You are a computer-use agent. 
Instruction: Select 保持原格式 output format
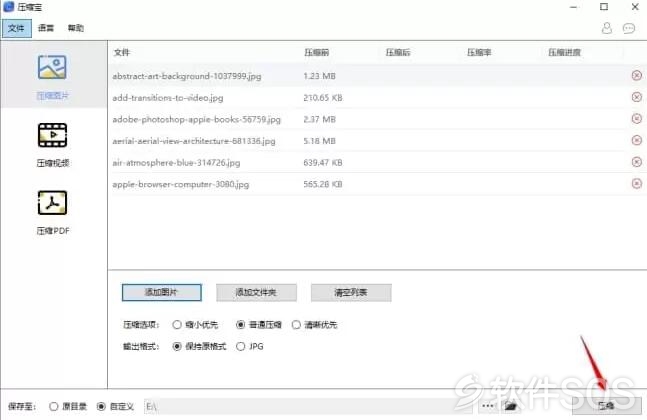coord(199,347)
